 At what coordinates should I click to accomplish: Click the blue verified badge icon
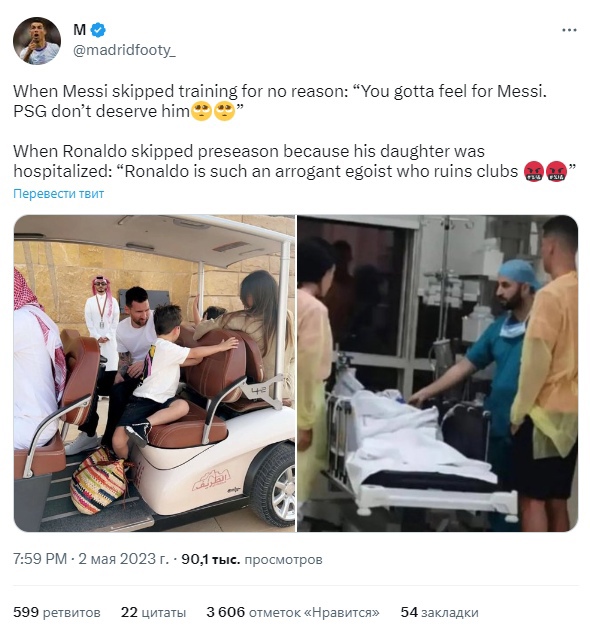(98, 30)
